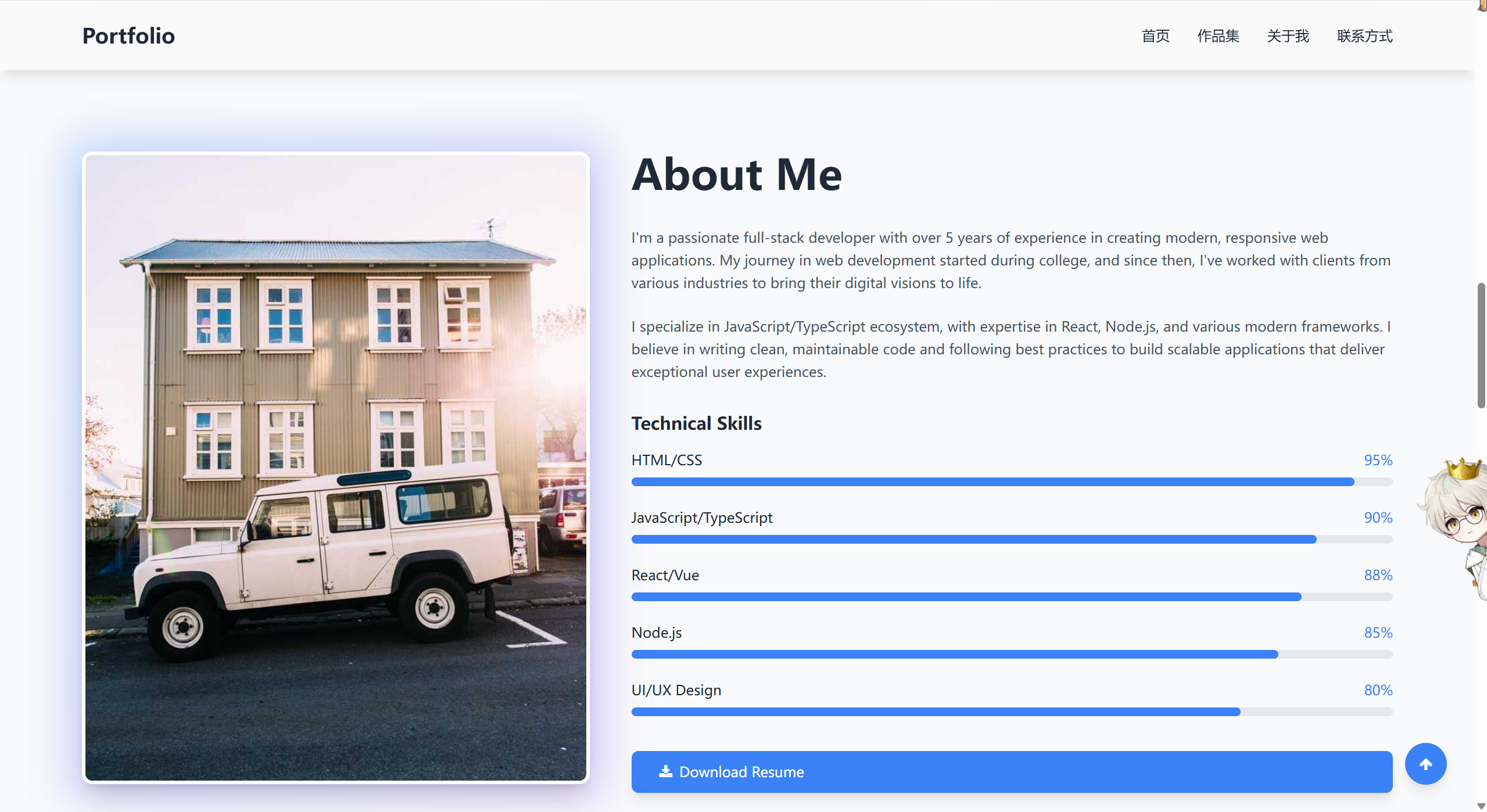Click the scrollbar down arrow
This screenshot has height=812, width=1487.
(x=1481, y=806)
